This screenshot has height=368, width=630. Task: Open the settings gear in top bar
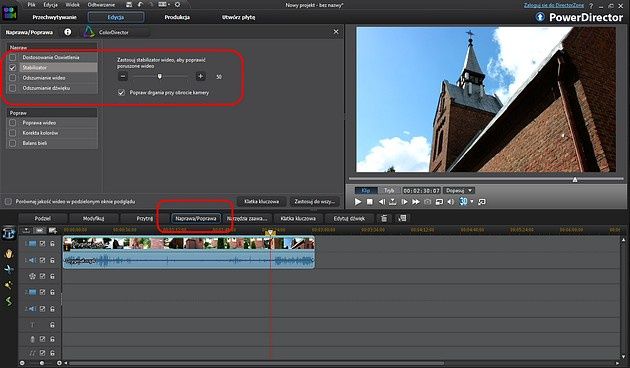[177, 5]
